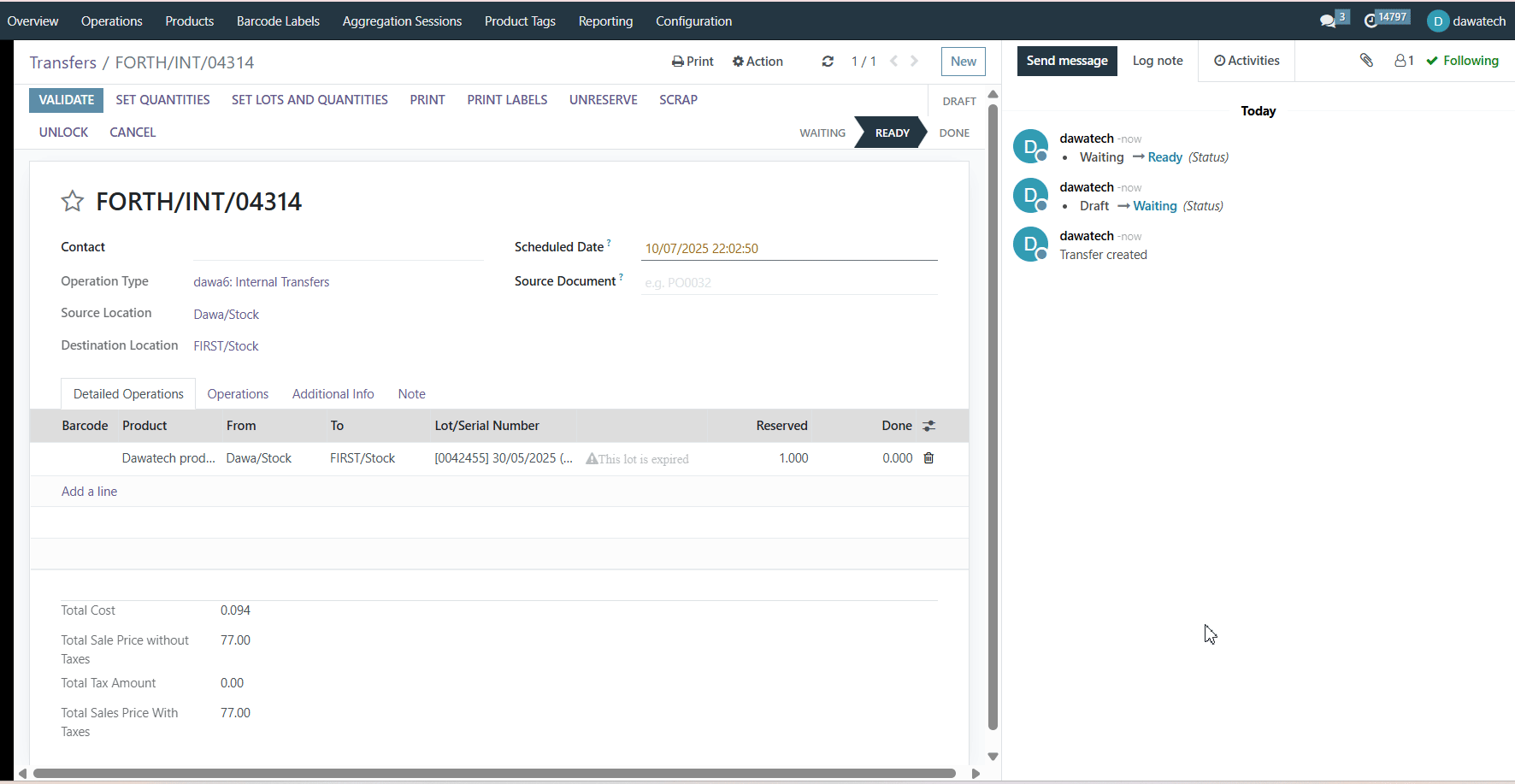This screenshot has height=784, width=1515.
Task: Select the Ready status stage
Action: tap(892, 133)
